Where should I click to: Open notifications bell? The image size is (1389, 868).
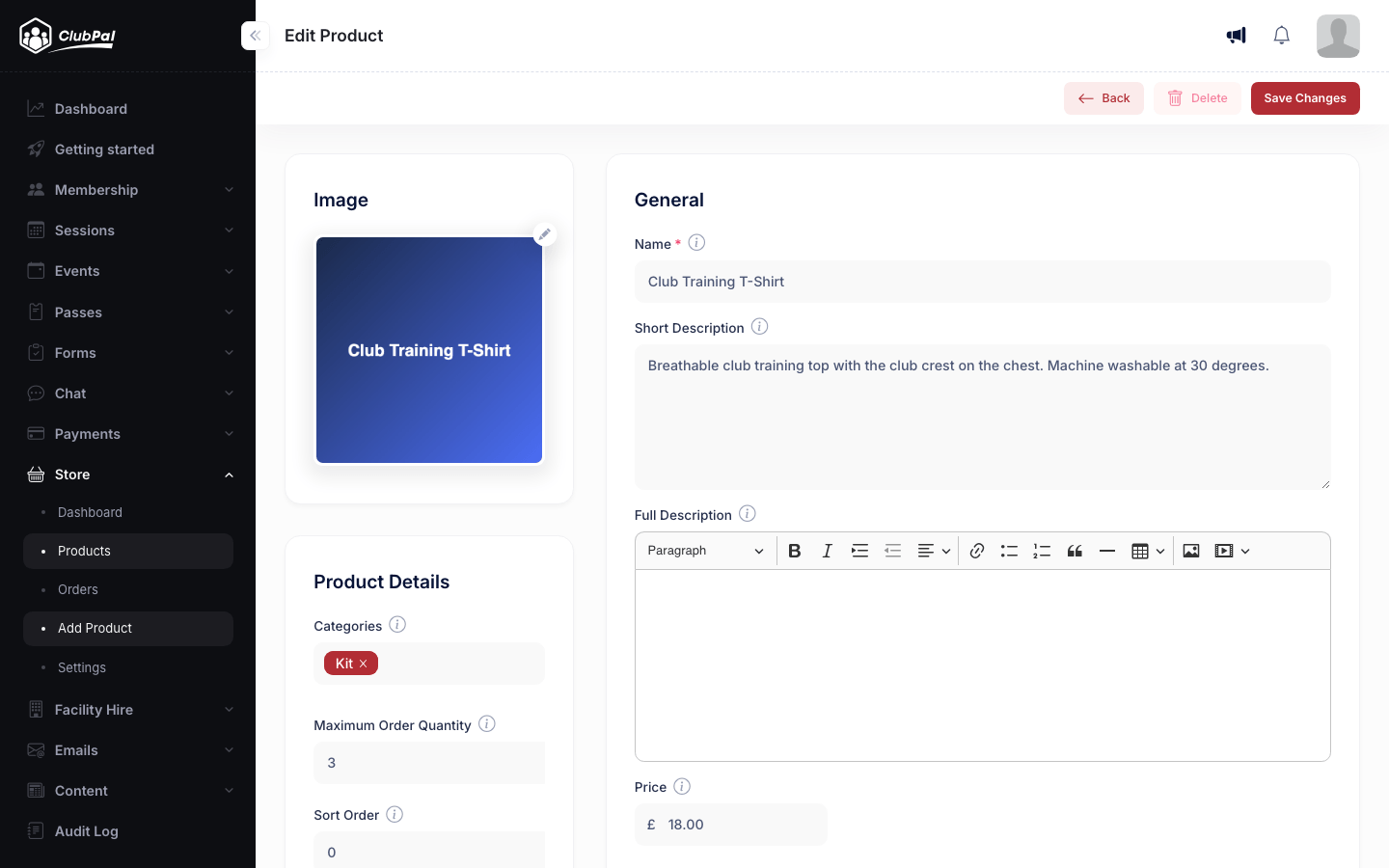[x=1281, y=36]
